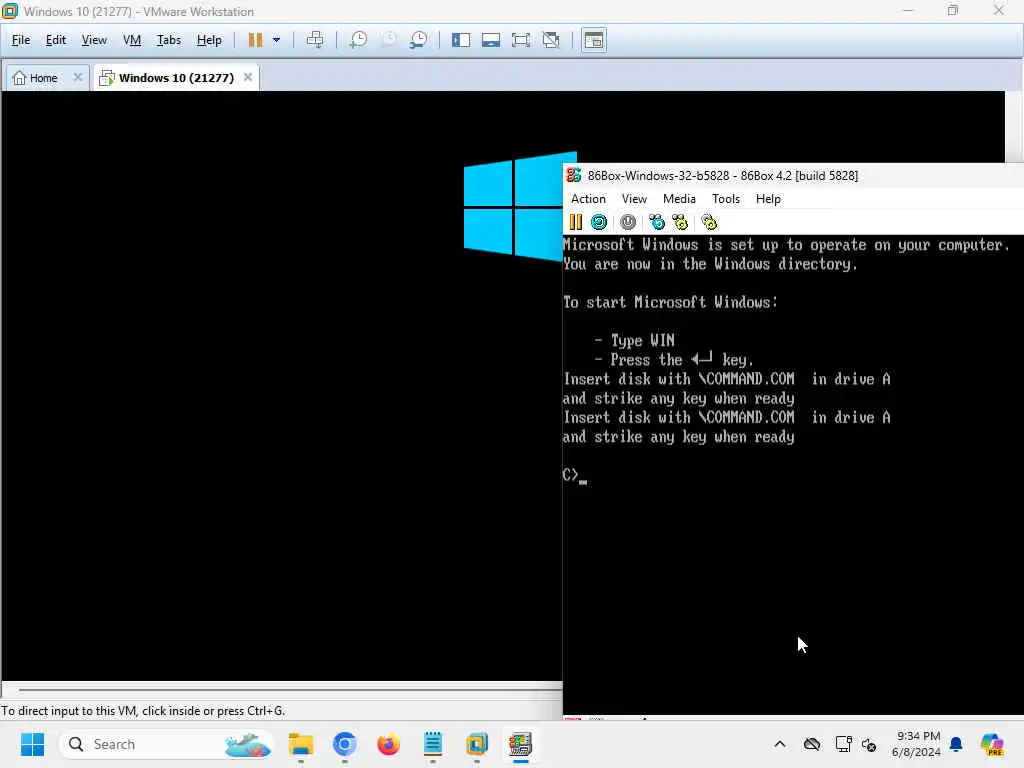
Task: Open Copilot preview icon in taskbar
Action: (x=992, y=744)
